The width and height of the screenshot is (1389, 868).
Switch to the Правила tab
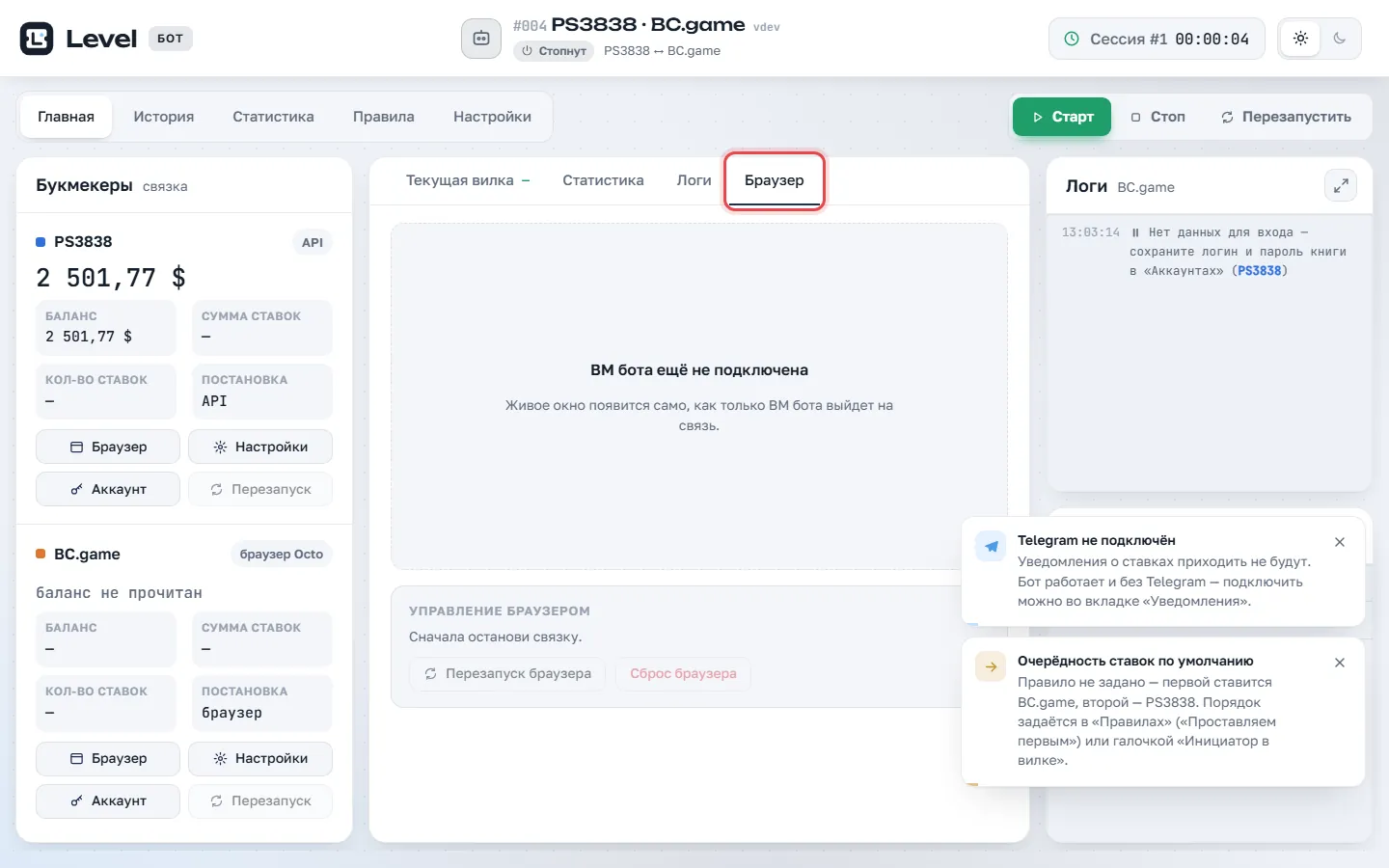[383, 117]
